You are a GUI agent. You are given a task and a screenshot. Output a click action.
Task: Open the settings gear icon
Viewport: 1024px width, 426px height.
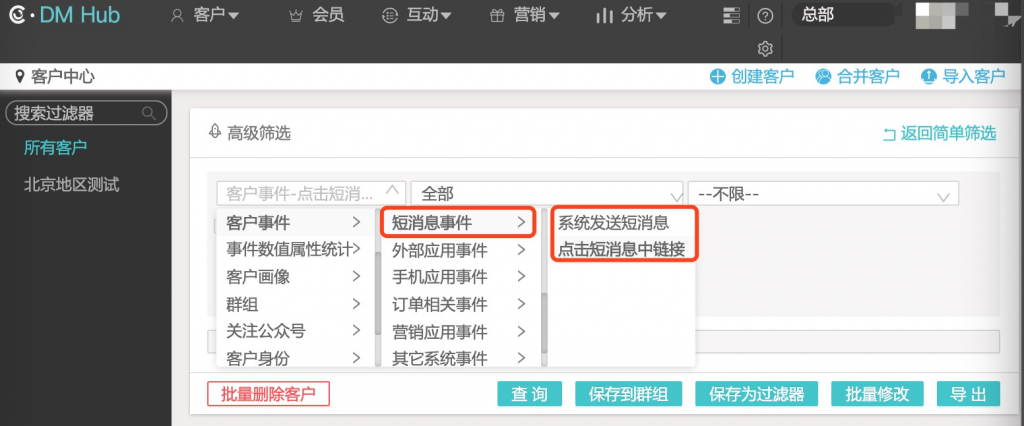coord(765,48)
